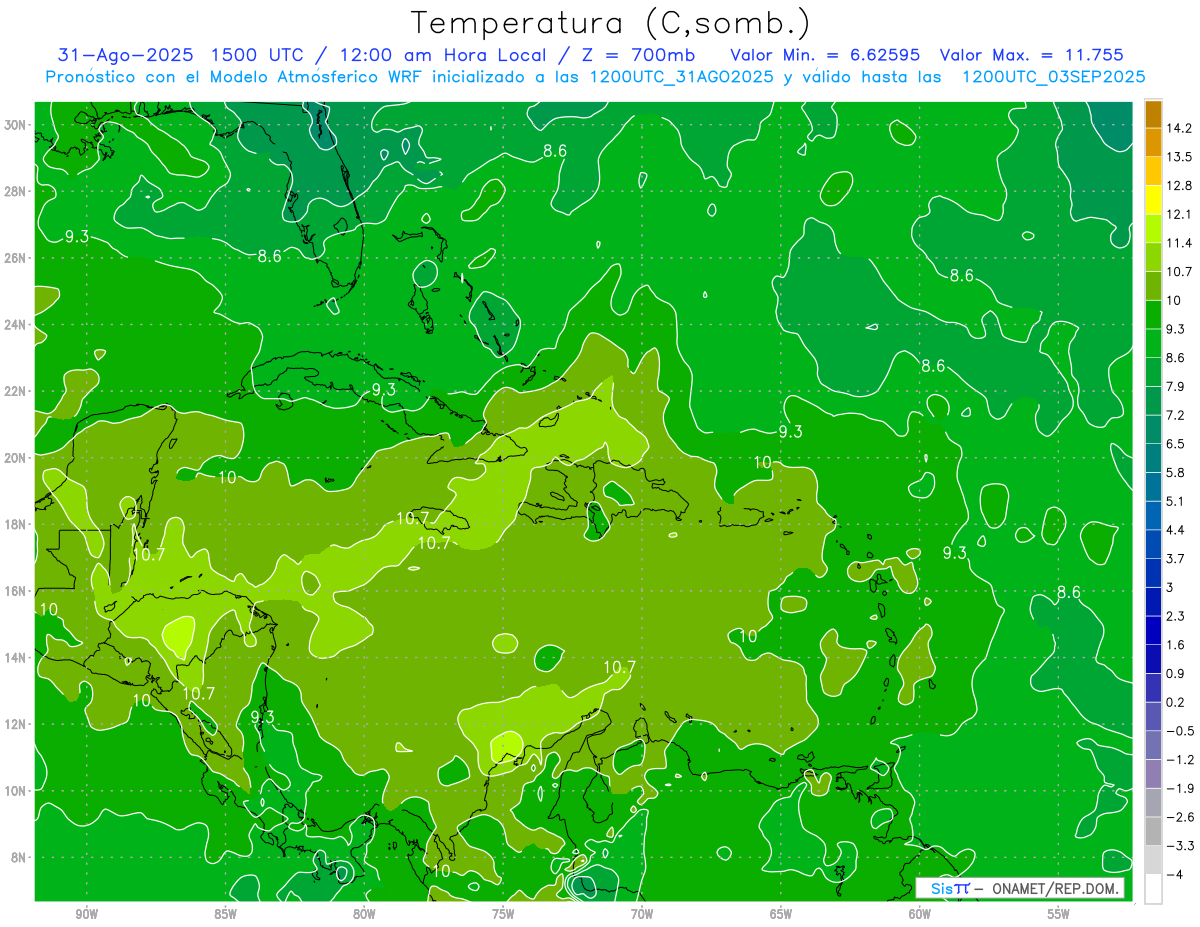Screen dimensions: 1200x927
Task: Click the colorbar label '4.4'
Action: click(1176, 530)
